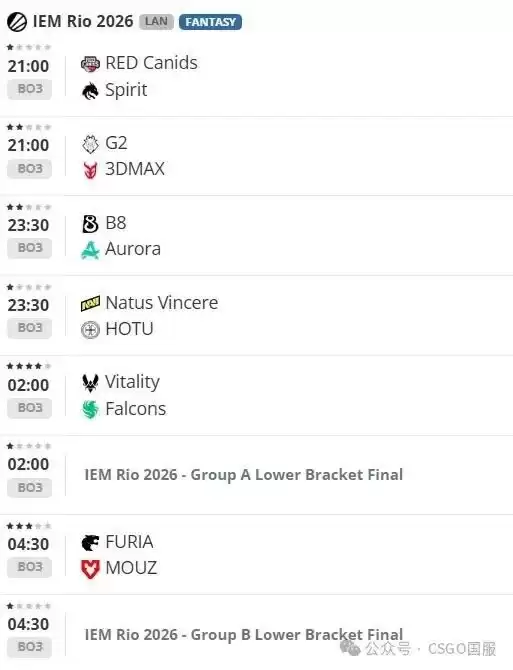Click the four-star rating on Vitality match
This screenshot has height=670, width=513.
click(x=29, y=366)
